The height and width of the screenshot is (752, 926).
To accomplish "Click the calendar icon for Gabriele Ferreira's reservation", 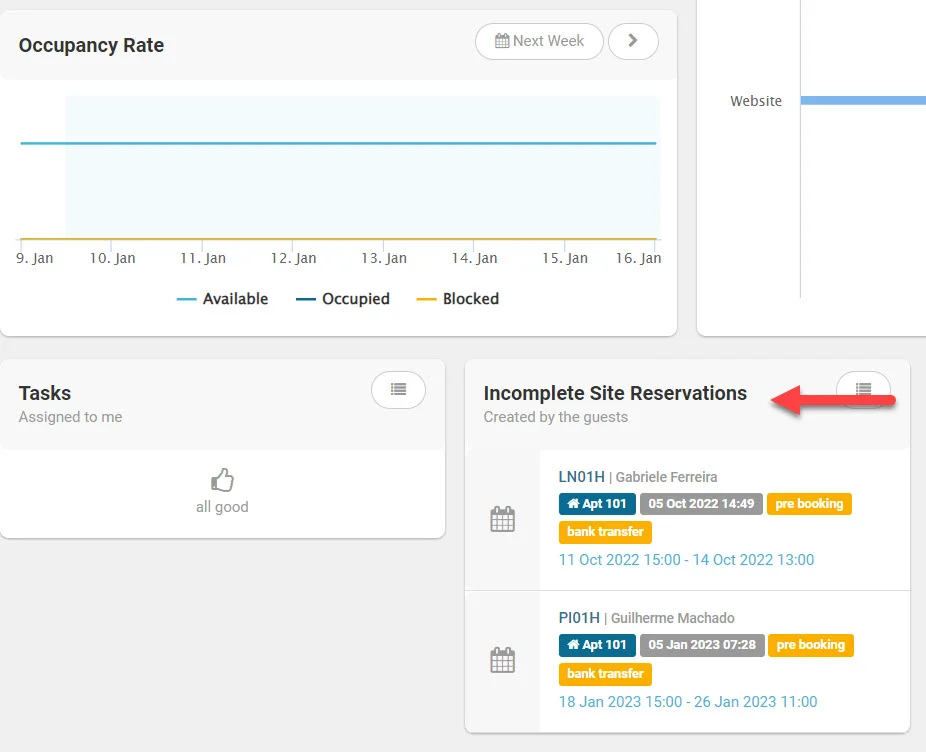I will coord(503,519).
